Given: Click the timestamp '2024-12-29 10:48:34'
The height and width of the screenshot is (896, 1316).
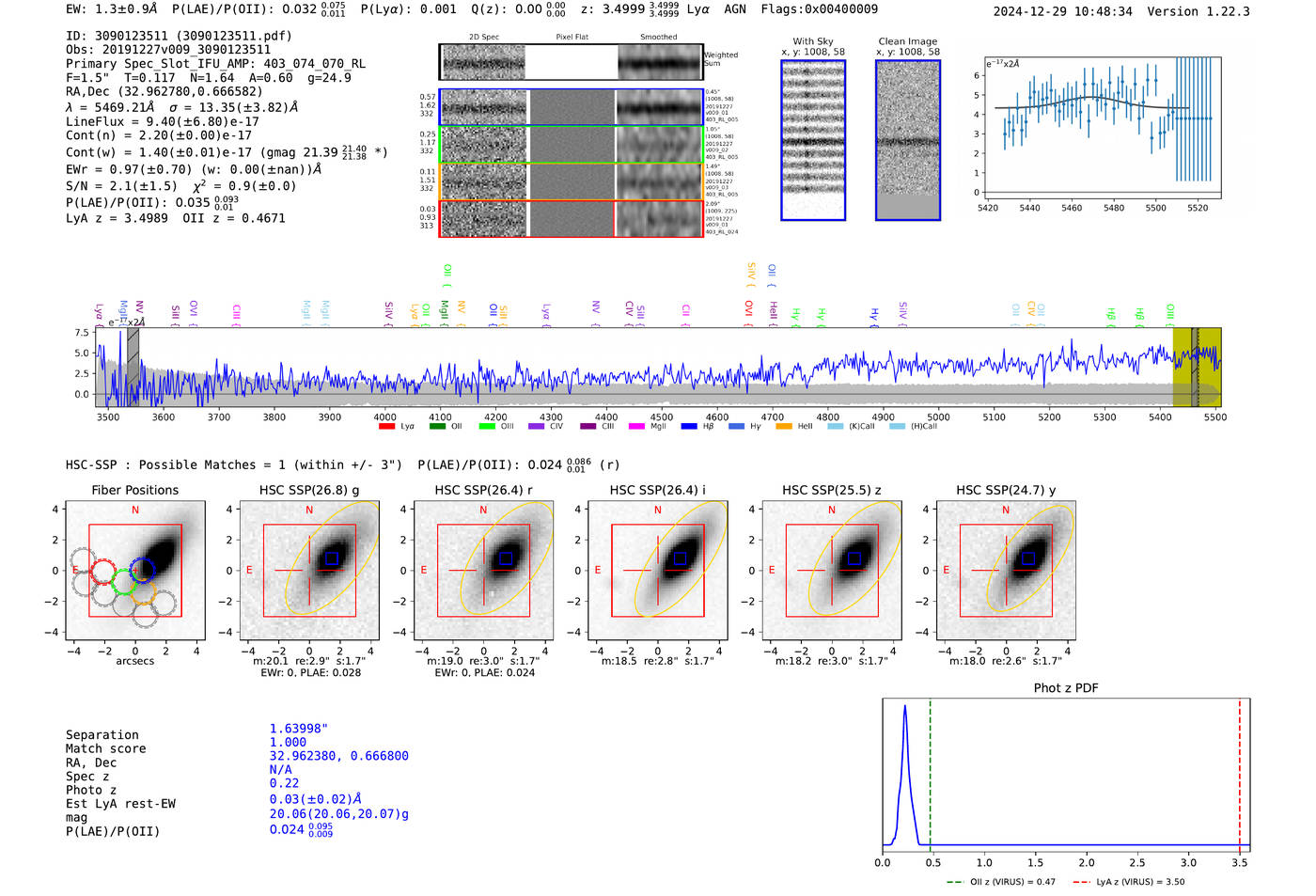Looking at the screenshot, I should (x=1063, y=11).
